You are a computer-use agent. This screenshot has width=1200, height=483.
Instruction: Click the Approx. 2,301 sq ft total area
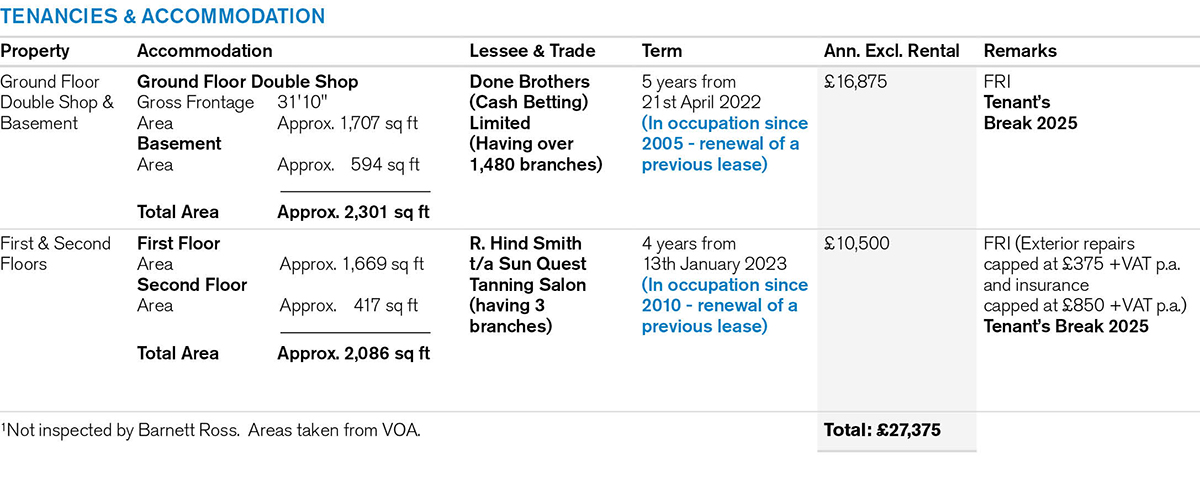[353, 212]
